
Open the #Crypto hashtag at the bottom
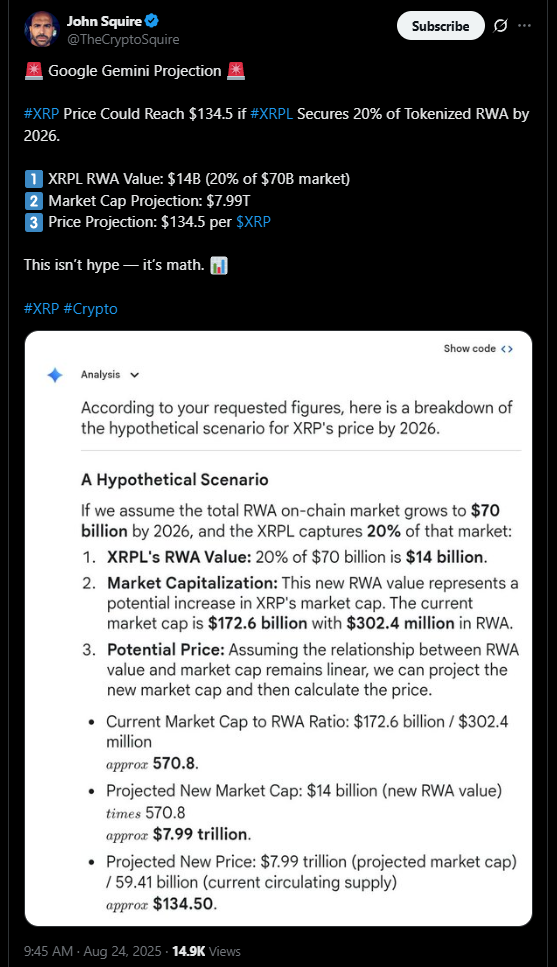tap(90, 309)
